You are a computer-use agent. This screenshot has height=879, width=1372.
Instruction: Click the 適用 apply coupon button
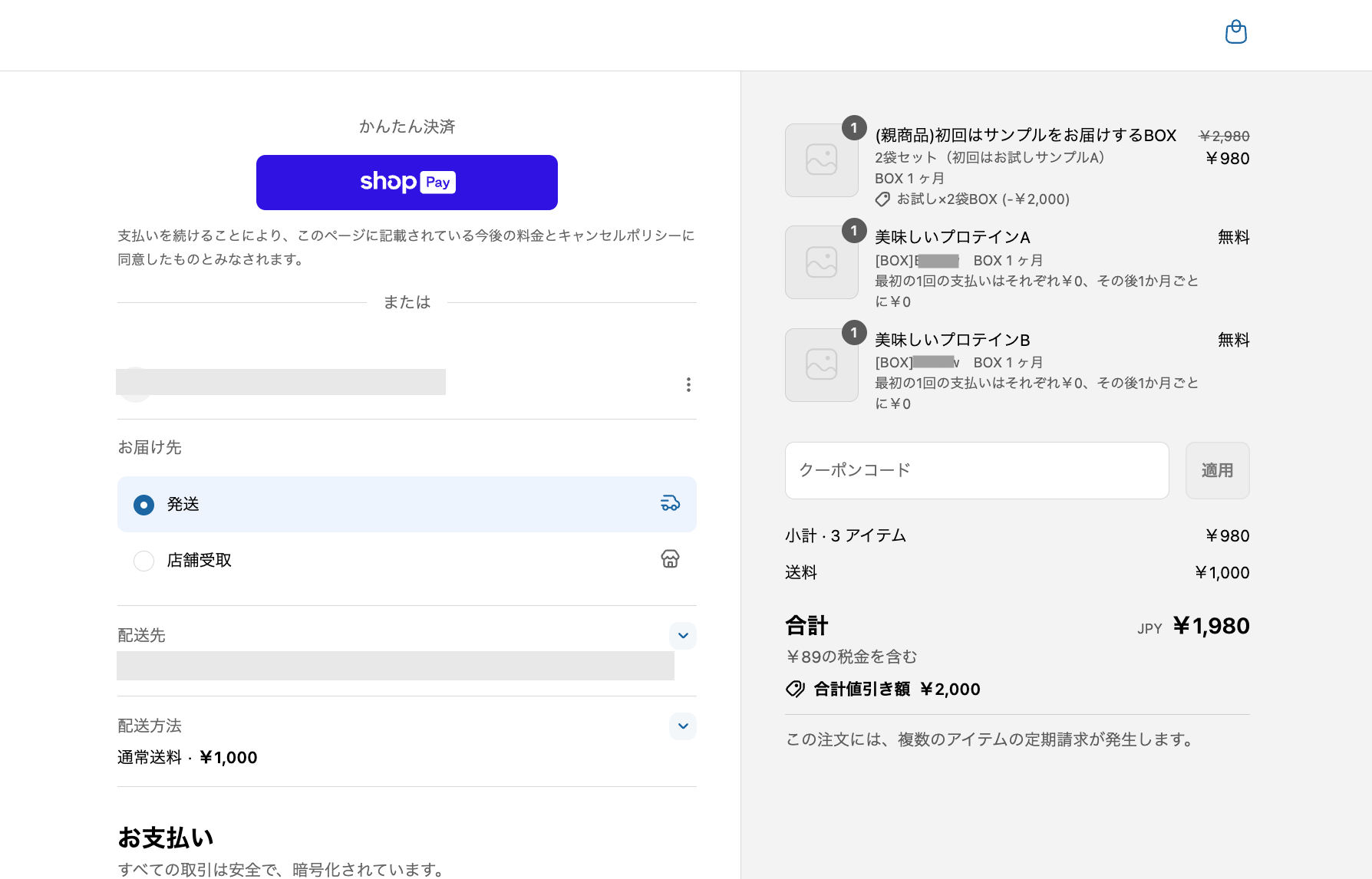(x=1217, y=470)
